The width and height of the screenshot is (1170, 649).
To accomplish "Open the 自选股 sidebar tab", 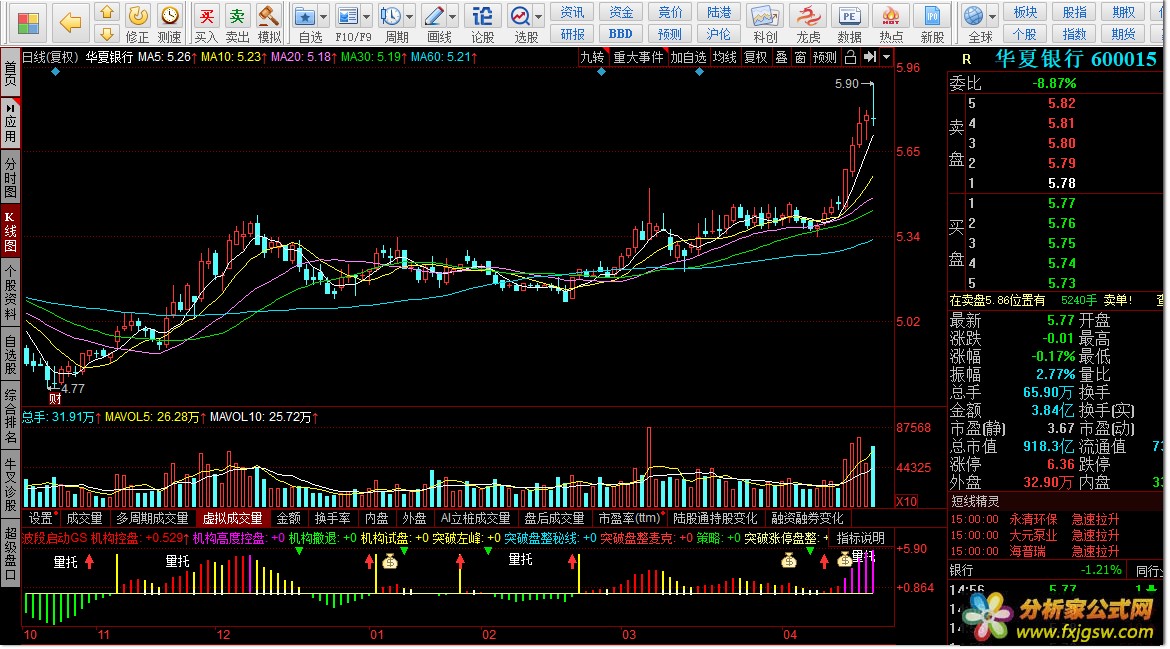I will [10, 354].
